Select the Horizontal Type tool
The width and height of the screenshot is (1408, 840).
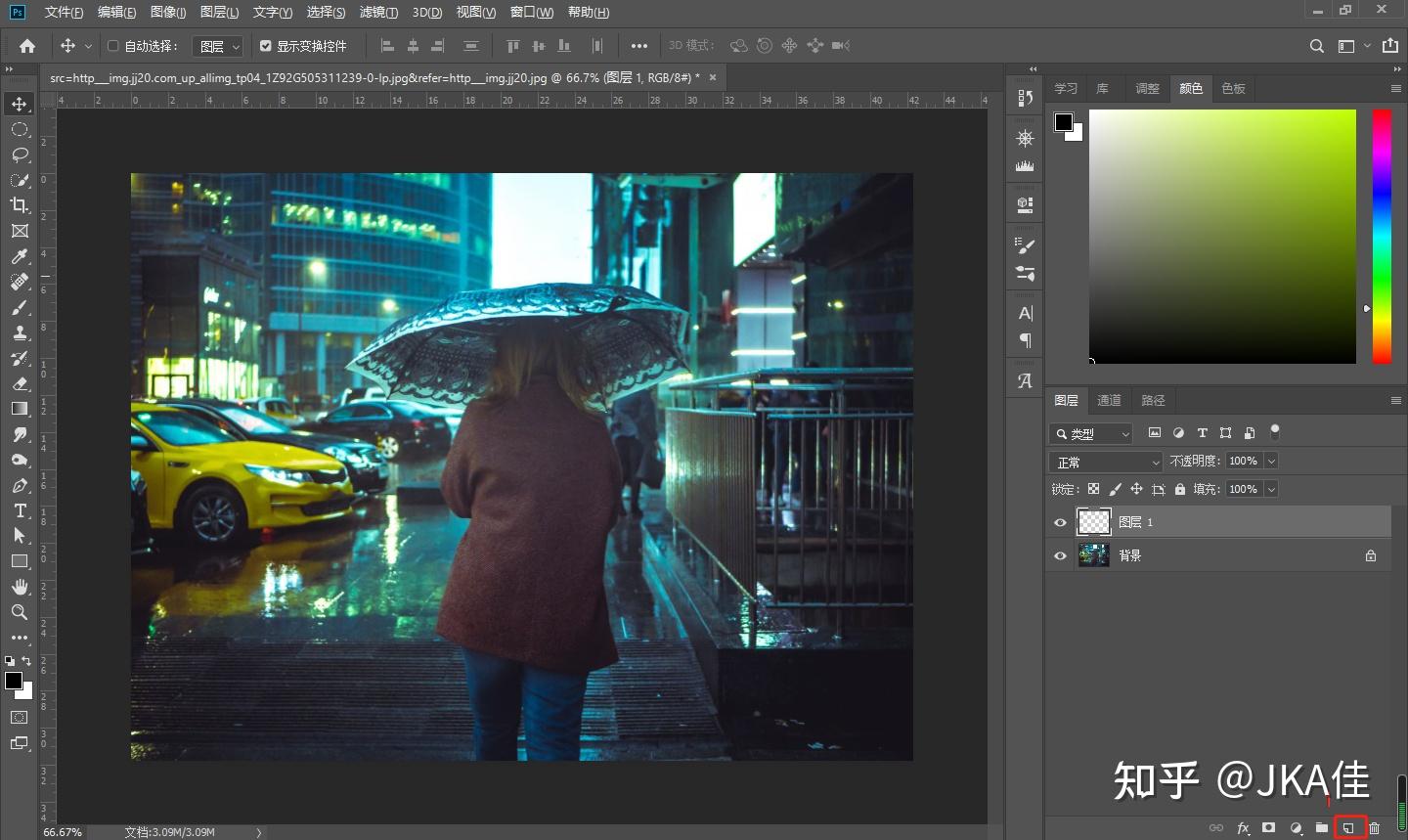coord(20,510)
